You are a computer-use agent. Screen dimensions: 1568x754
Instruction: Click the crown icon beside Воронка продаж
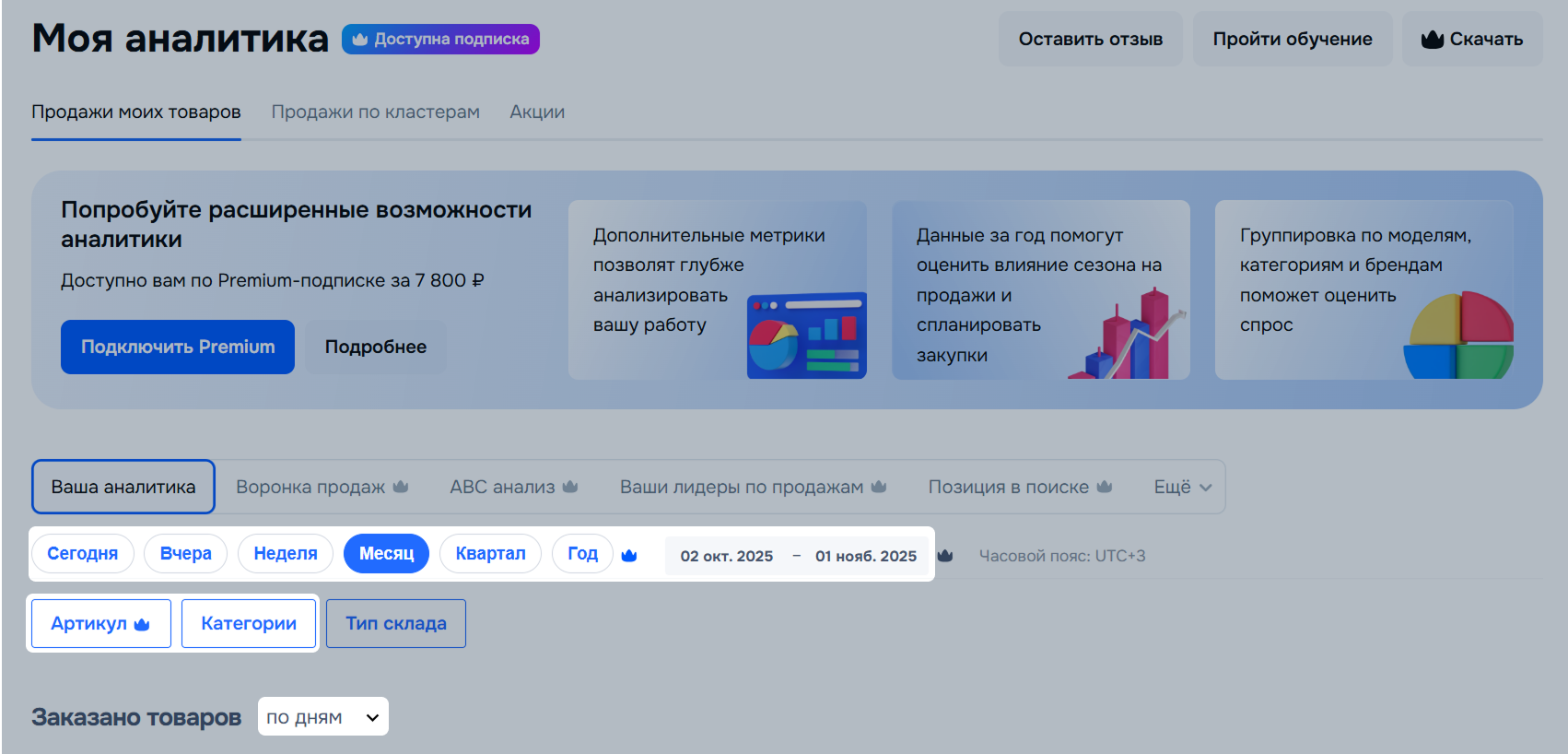[400, 487]
